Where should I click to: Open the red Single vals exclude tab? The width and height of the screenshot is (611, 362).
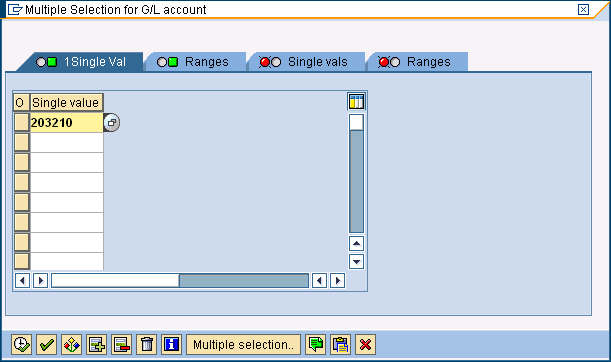click(306, 62)
